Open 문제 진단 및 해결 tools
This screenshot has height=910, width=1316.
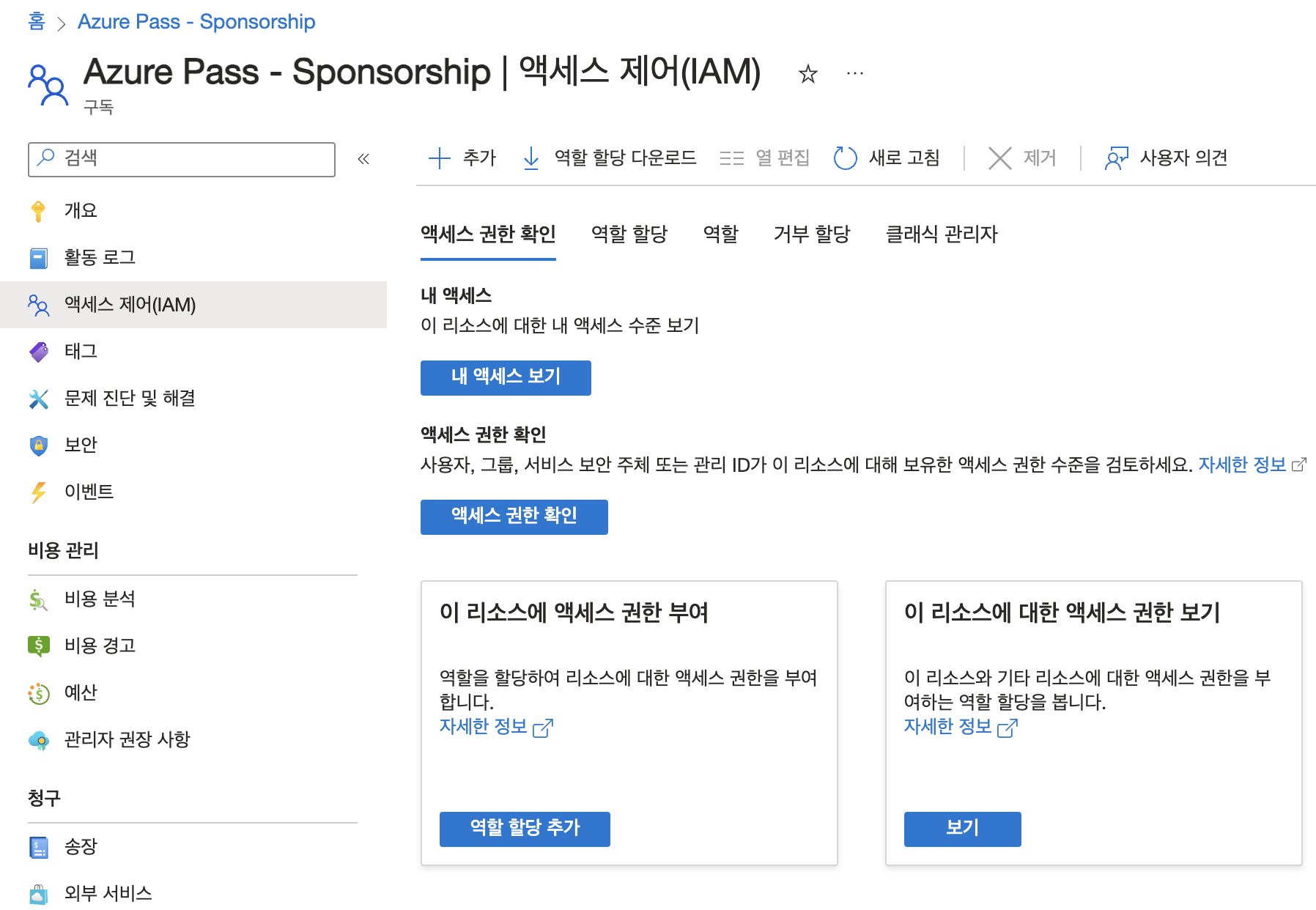[x=129, y=399]
